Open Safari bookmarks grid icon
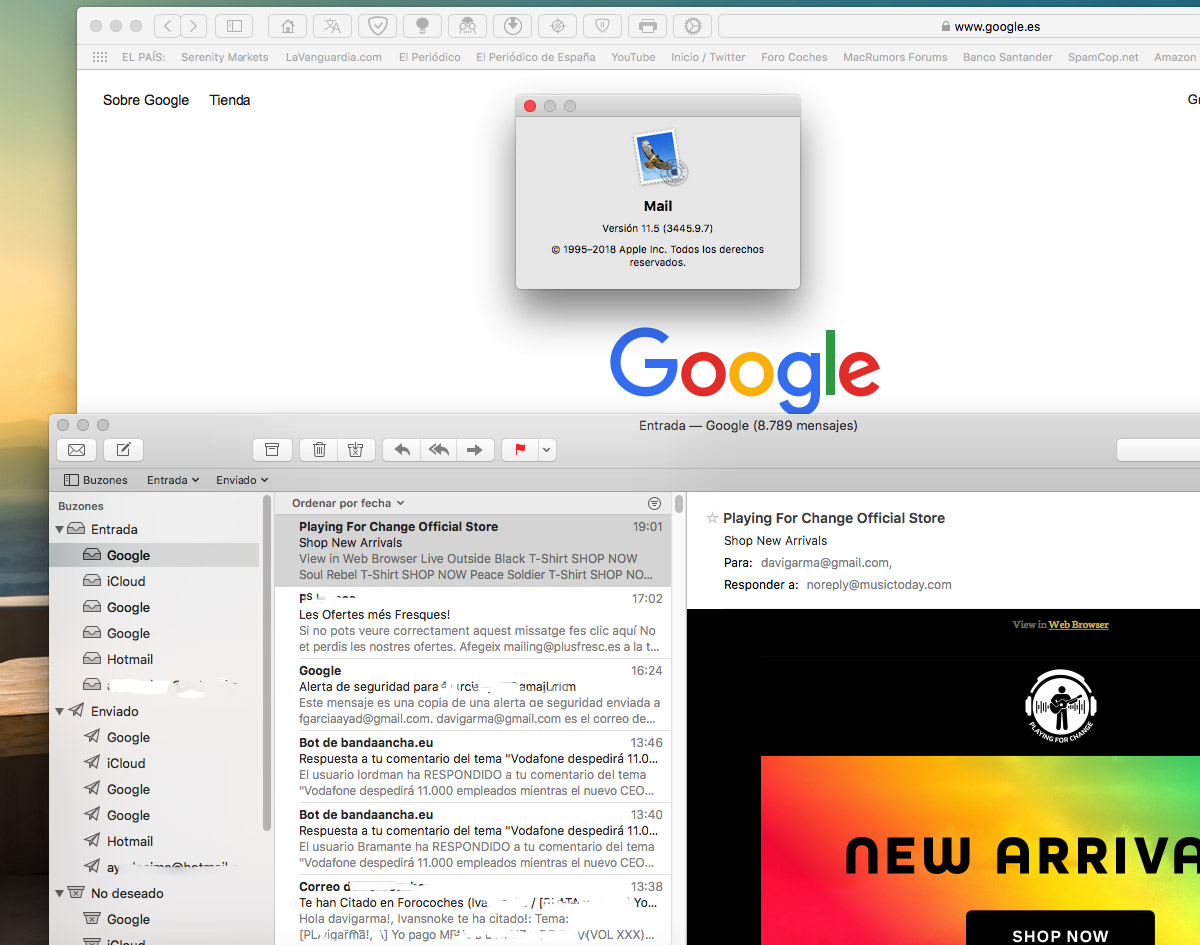This screenshot has height=945, width=1200. pos(100,57)
